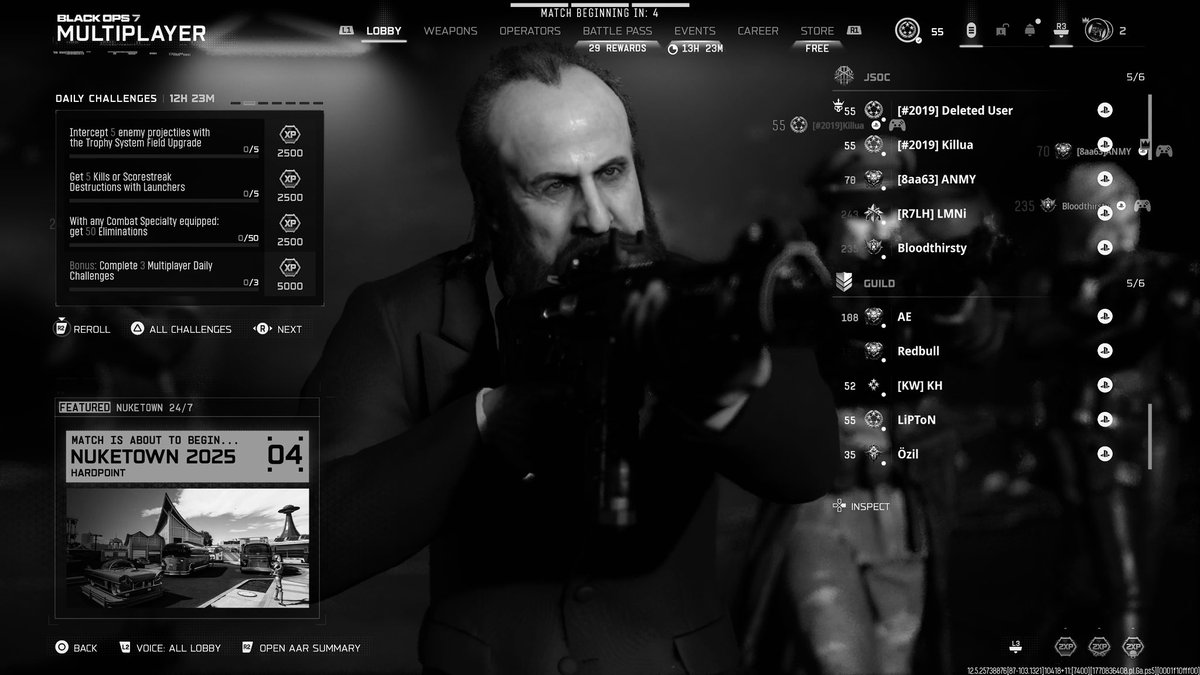Open notifications bell icon
Viewport: 1200px width, 675px height.
(x=1030, y=31)
